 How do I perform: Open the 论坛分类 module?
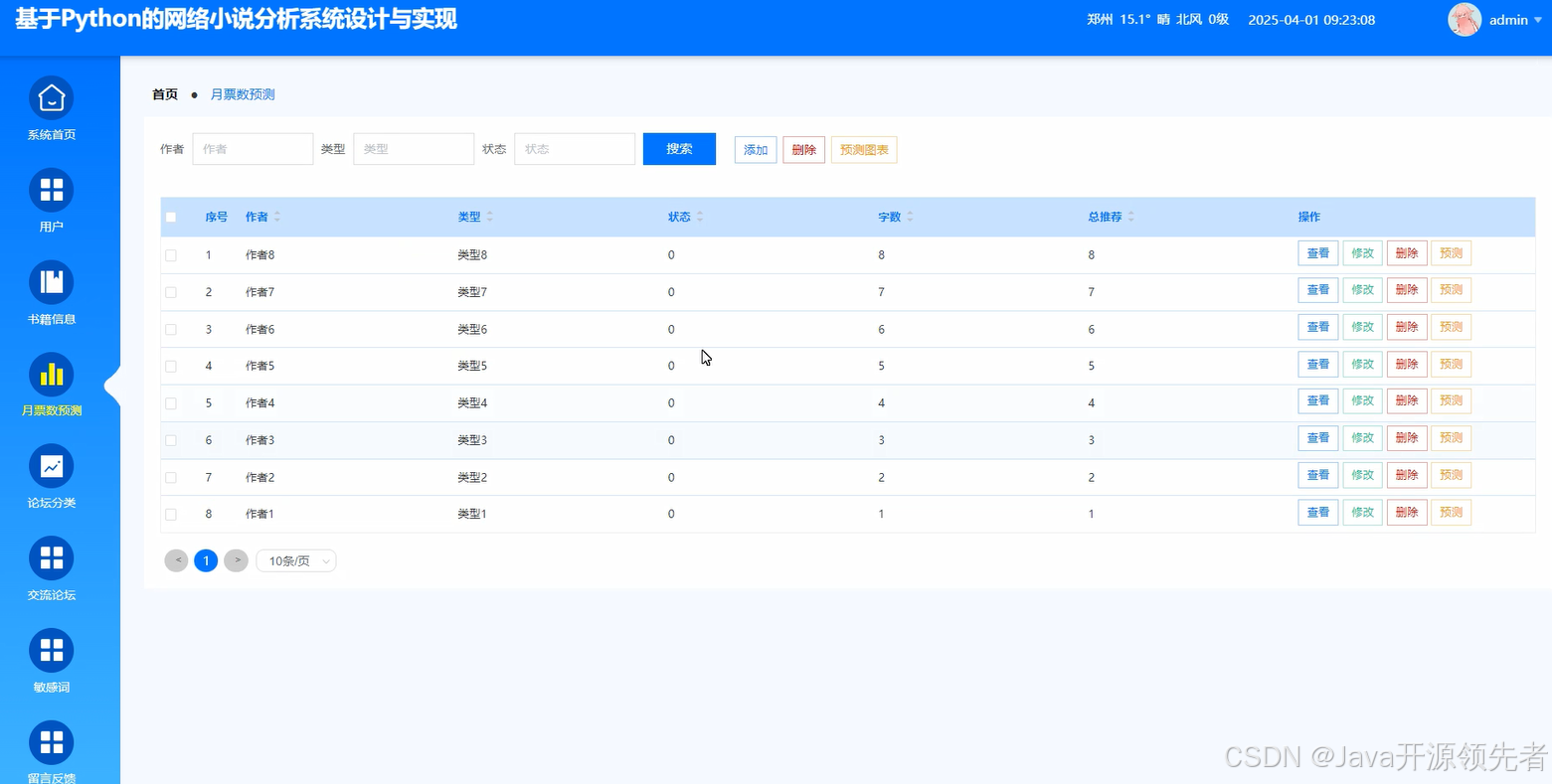pyautogui.click(x=51, y=476)
